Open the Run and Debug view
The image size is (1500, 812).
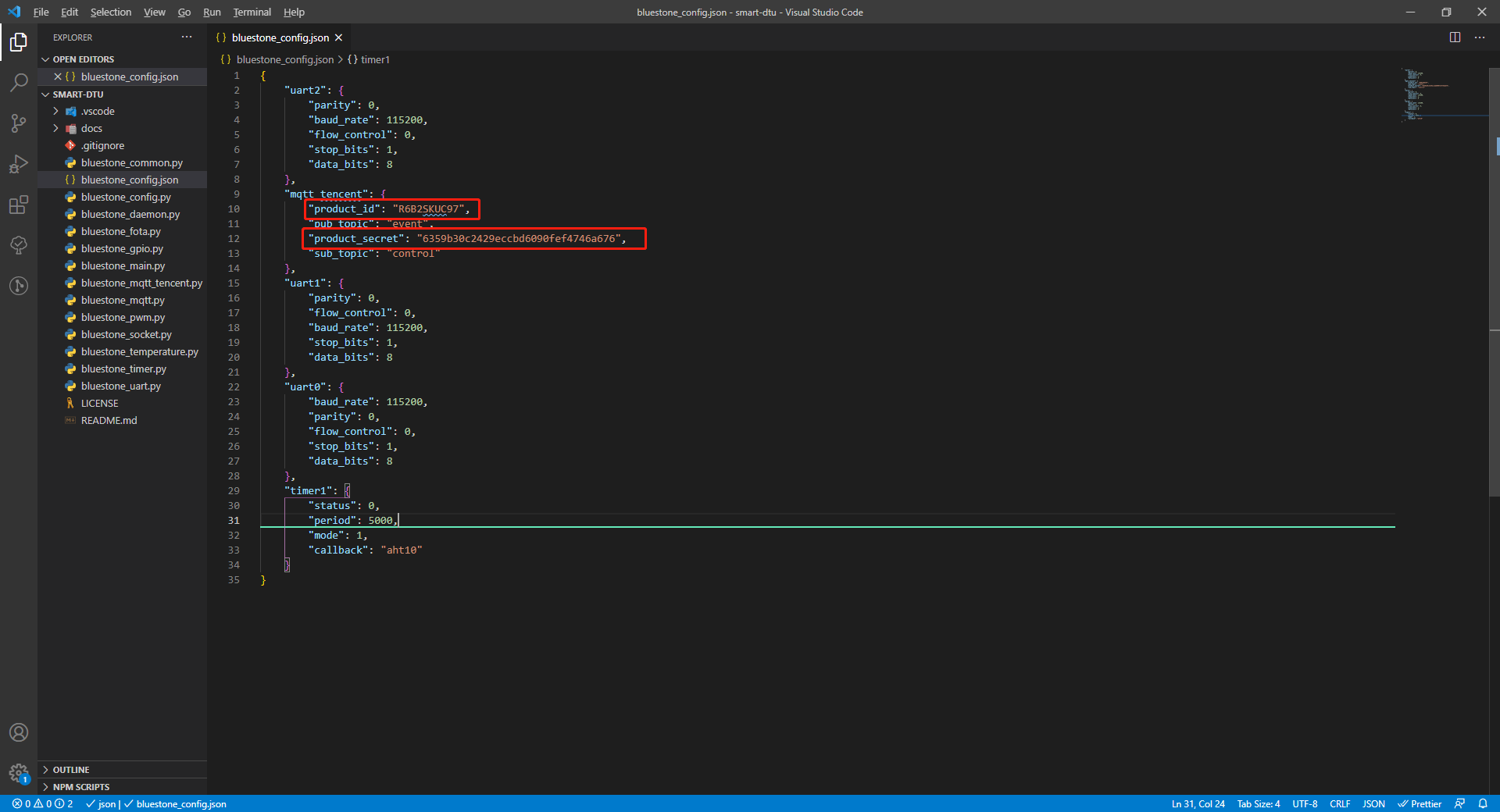[19, 164]
